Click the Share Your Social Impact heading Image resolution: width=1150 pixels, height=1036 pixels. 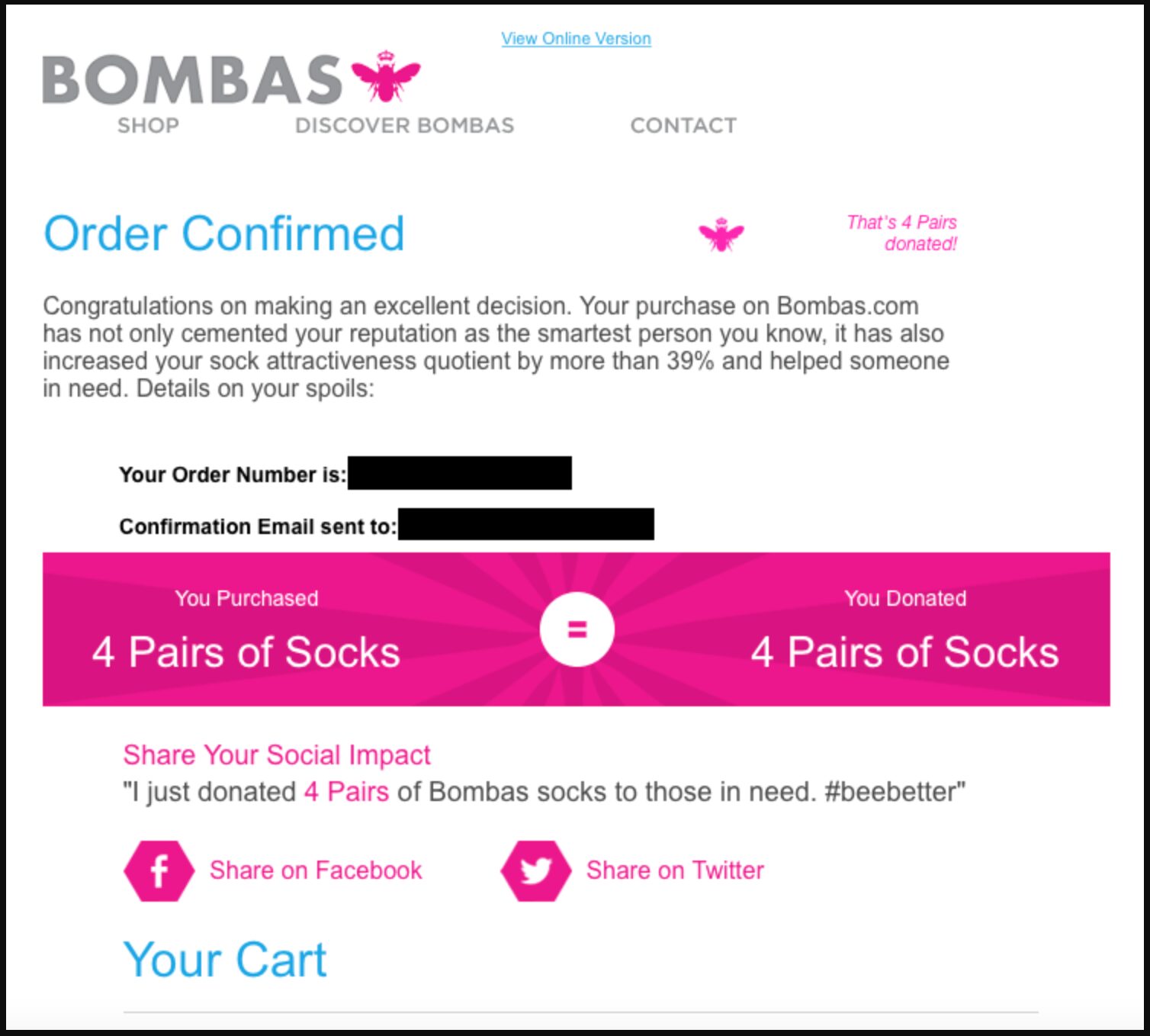pyautogui.click(x=278, y=754)
